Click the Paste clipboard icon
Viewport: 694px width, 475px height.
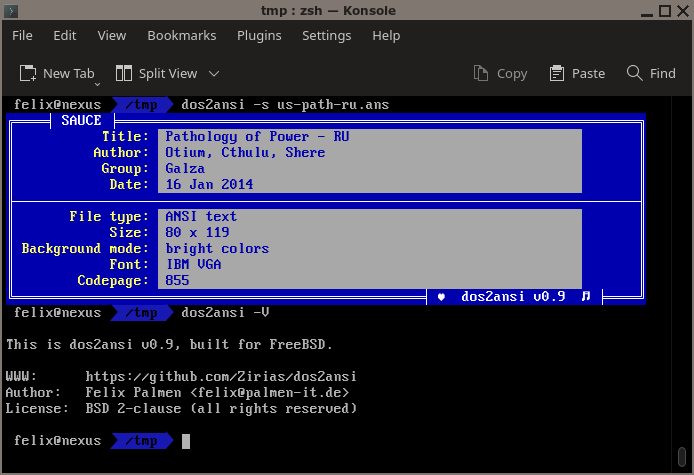(x=557, y=73)
